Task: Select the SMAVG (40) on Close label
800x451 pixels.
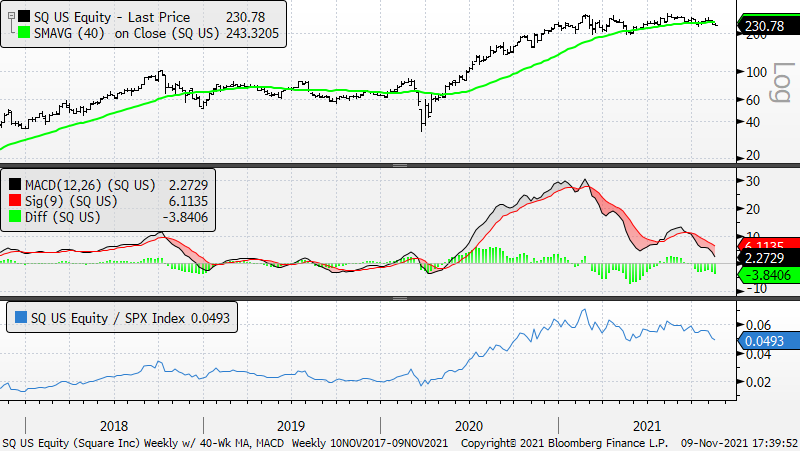Action: coord(126,34)
